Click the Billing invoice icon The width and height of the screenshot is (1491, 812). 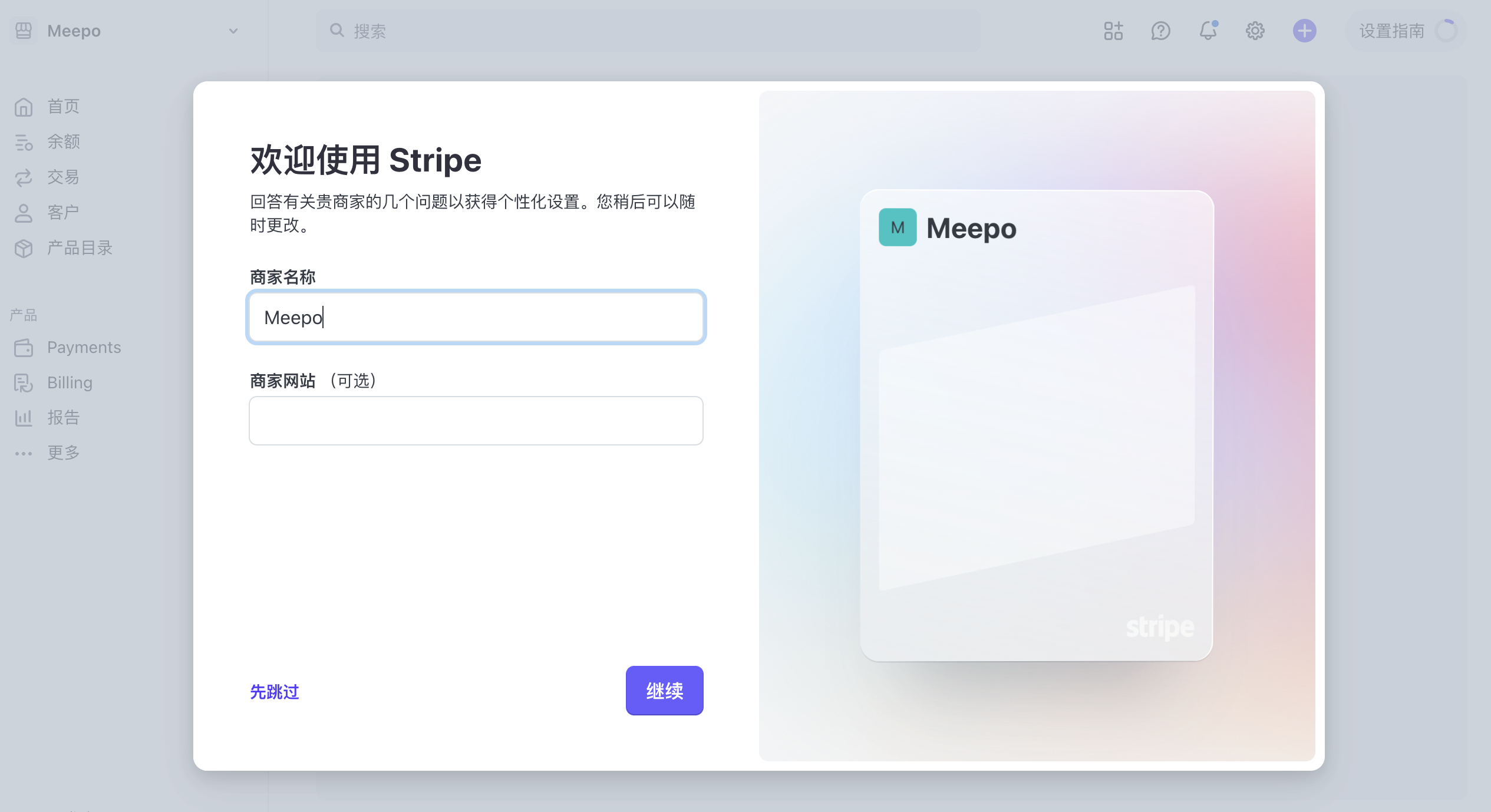click(x=24, y=383)
